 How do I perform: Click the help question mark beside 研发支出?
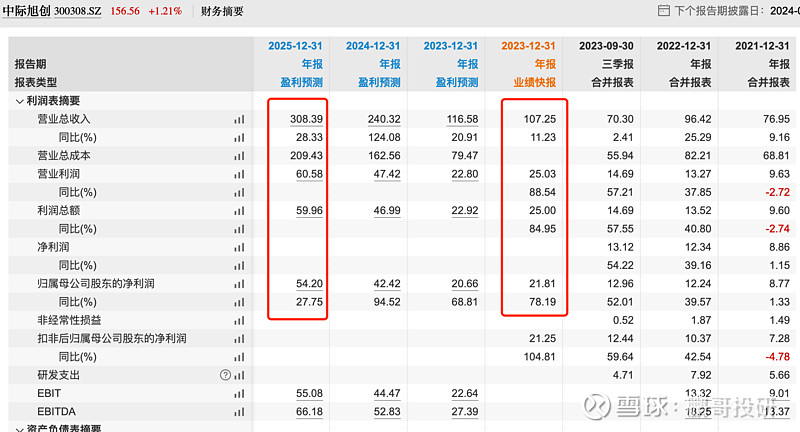(x=225, y=375)
